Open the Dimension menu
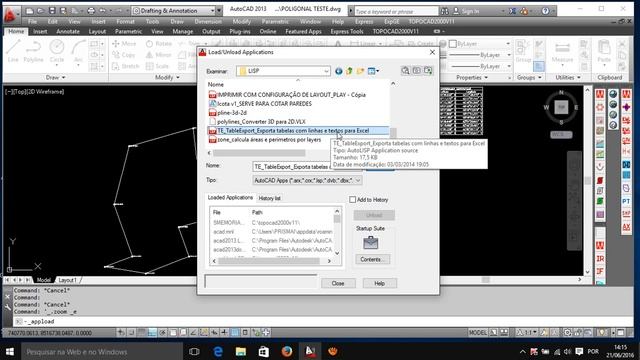The image size is (640, 360). pyautogui.click(x=208, y=21)
